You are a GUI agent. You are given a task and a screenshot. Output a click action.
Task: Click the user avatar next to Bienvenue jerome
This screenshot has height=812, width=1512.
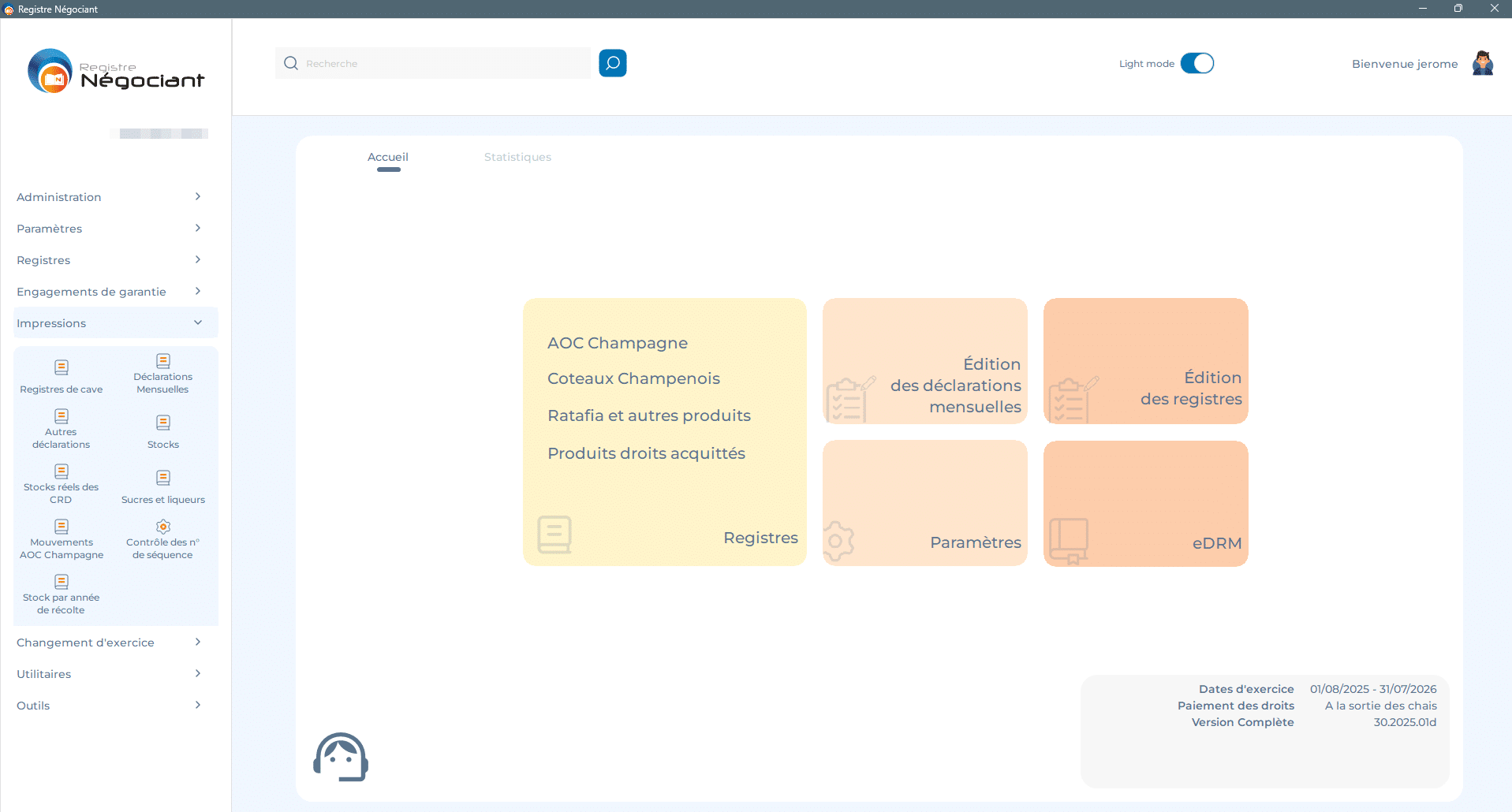tap(1482, 63)
